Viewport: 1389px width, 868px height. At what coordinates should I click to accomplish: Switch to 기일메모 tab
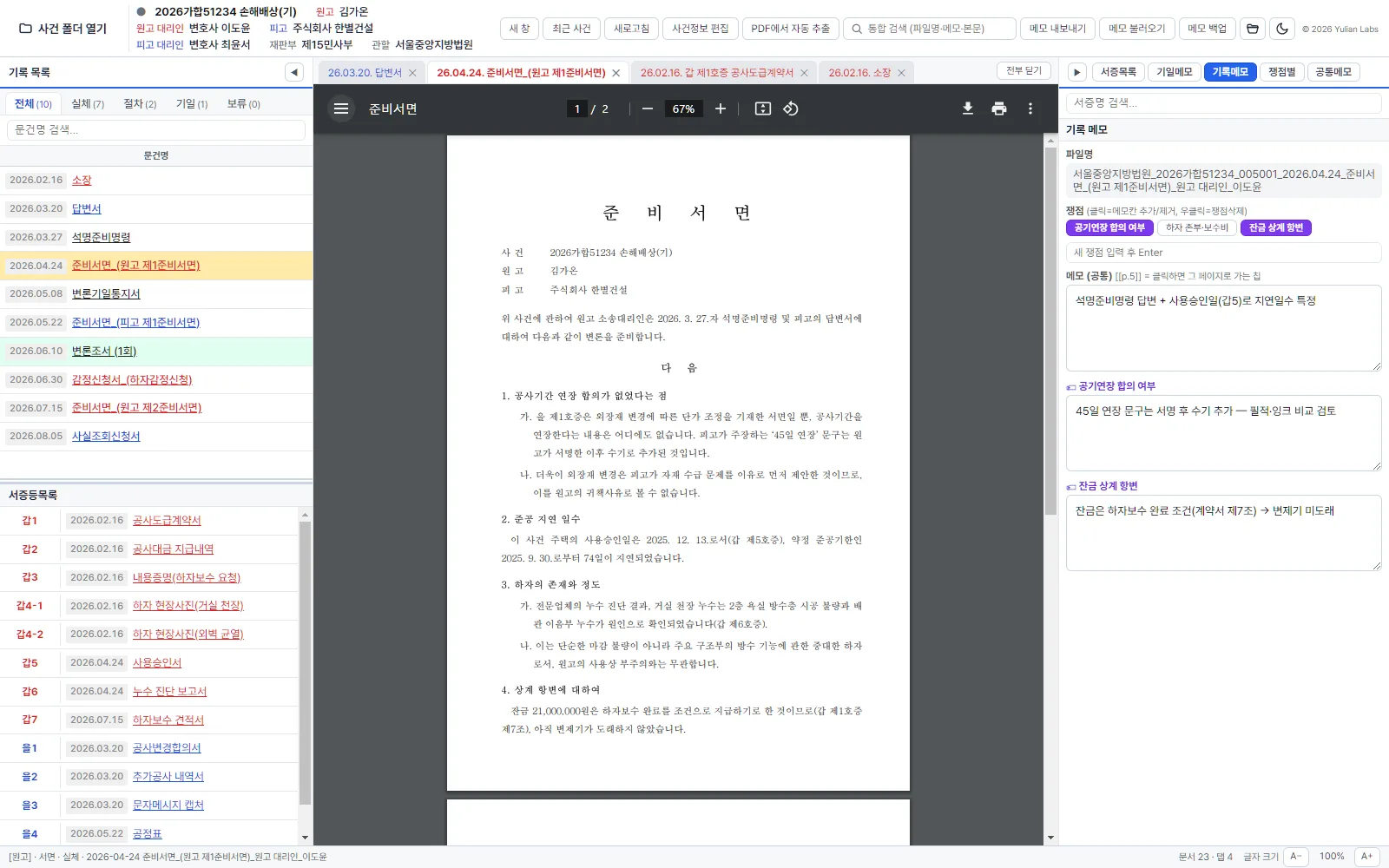1175,72
